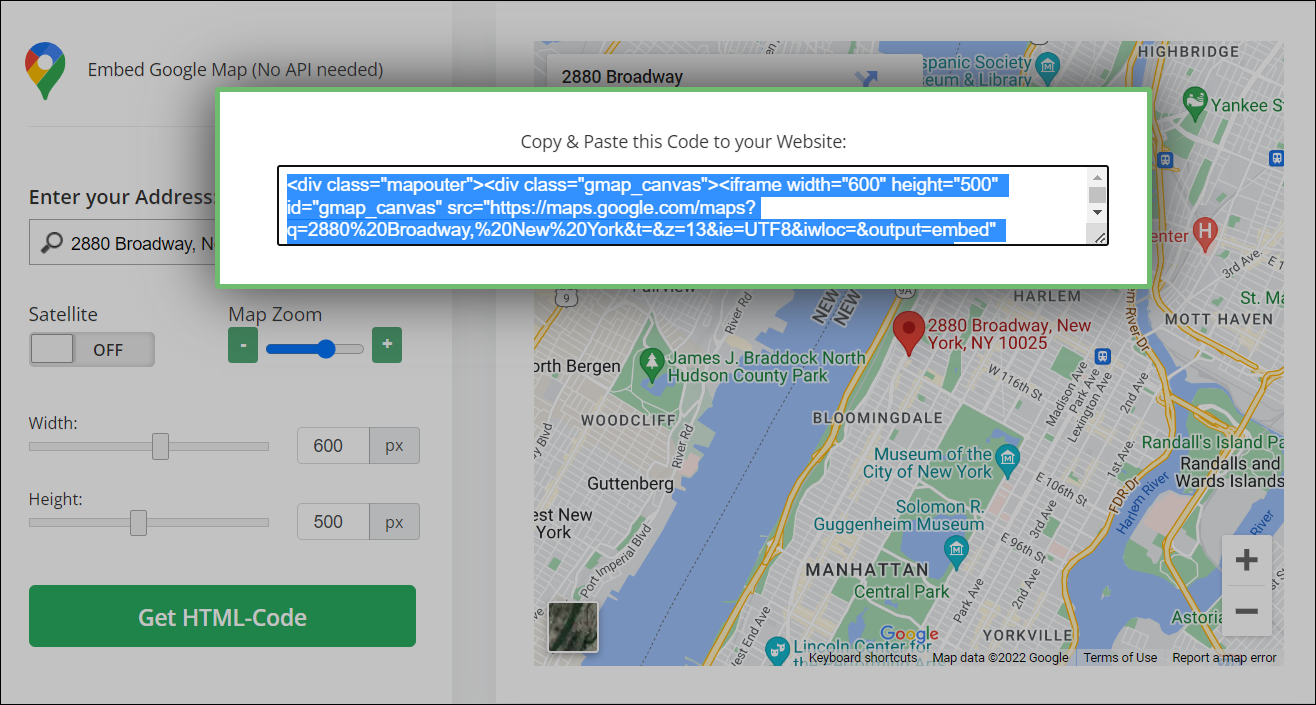1316x705 pixels.
Task: Click the MOTT HAVEN label on map
Action: click(x=1221, y=320)
